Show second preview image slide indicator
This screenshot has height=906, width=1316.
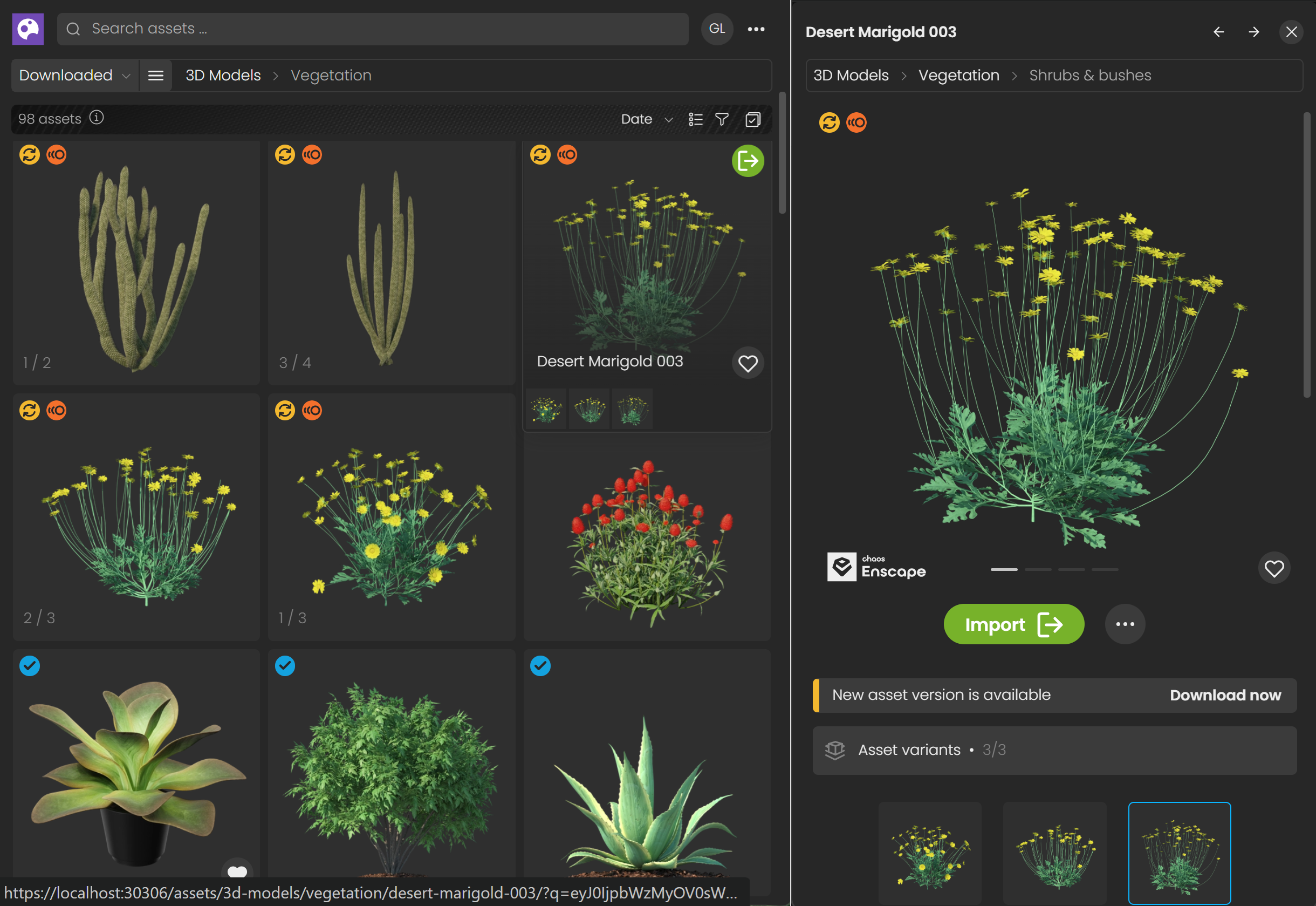1038,569
